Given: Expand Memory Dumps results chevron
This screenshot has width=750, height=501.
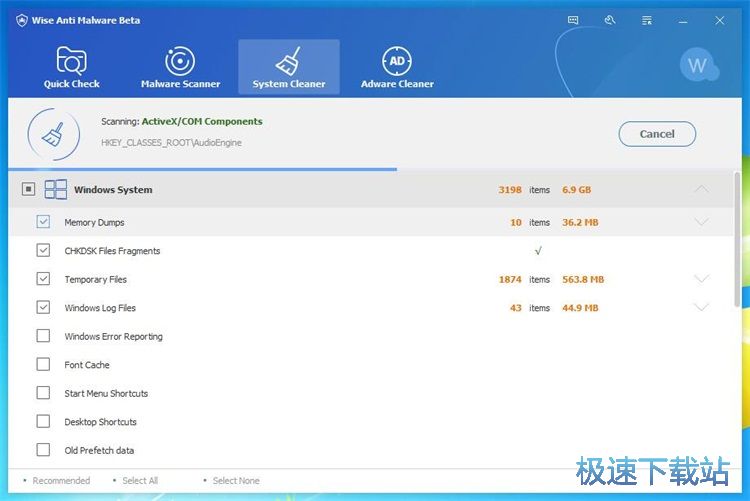Looking at the screenshot, I should coord(701,222).
